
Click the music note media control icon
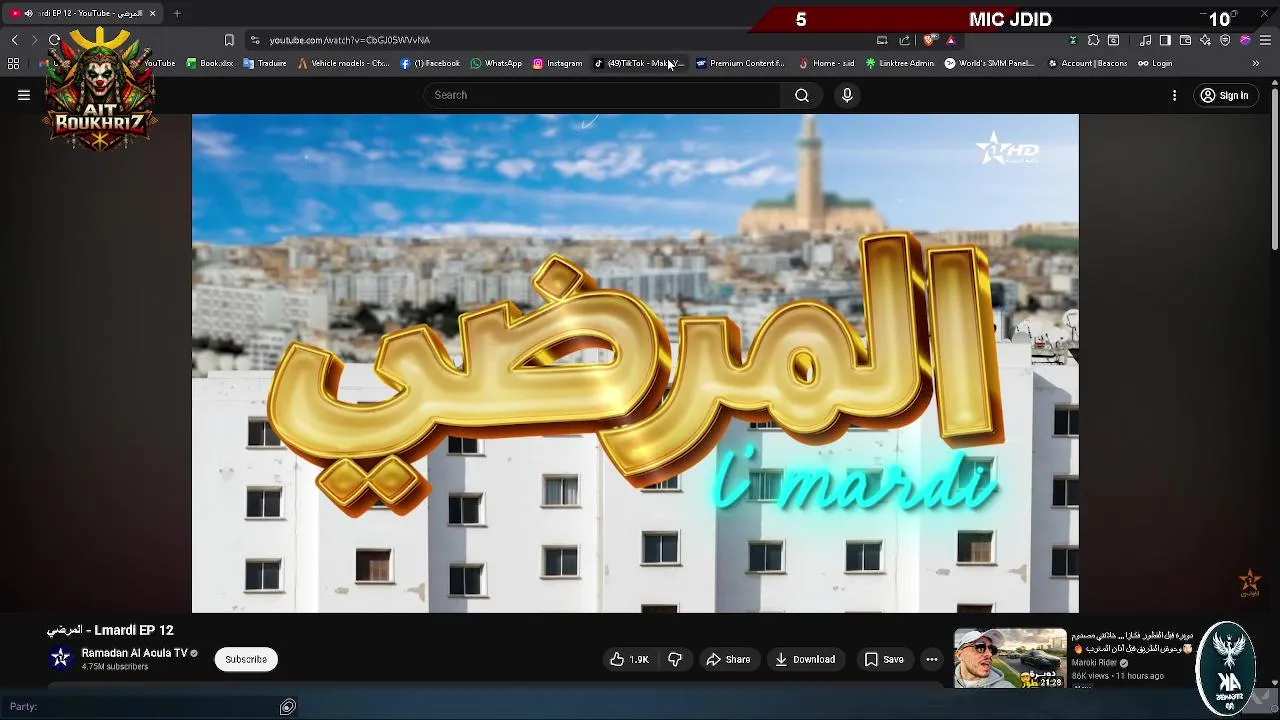click(x=1146, y=40)
